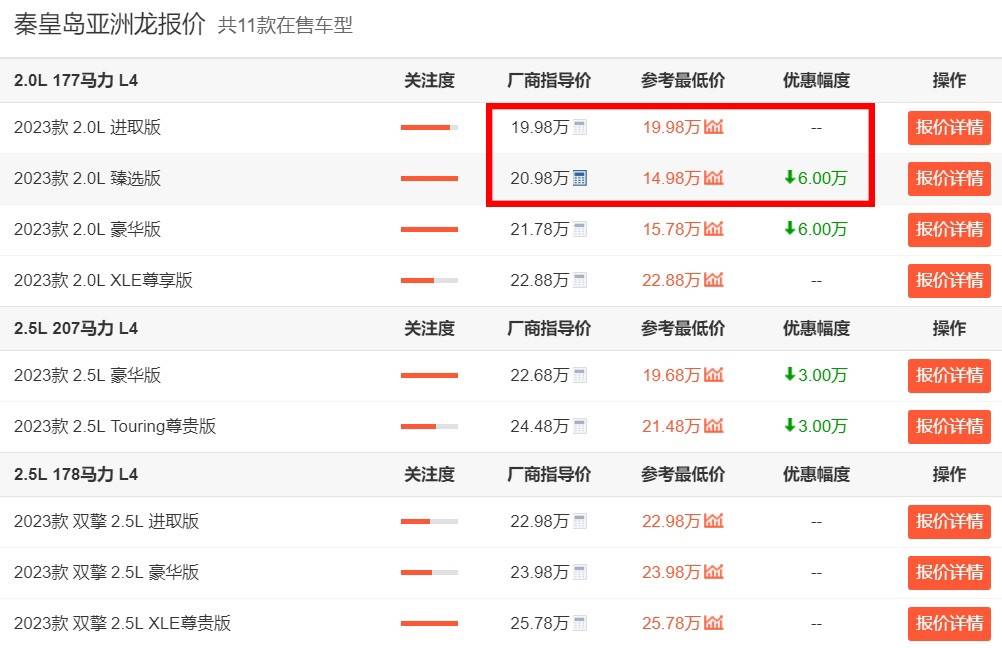Open calculator icon beside 24.48万 guide price
The width and height of the screenshot is (1002, 648).
click(580, 426)
